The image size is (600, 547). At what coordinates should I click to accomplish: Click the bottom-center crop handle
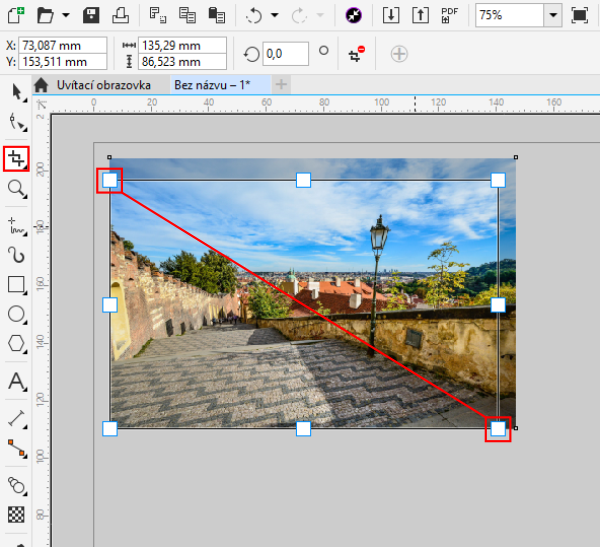coord(303,429)
